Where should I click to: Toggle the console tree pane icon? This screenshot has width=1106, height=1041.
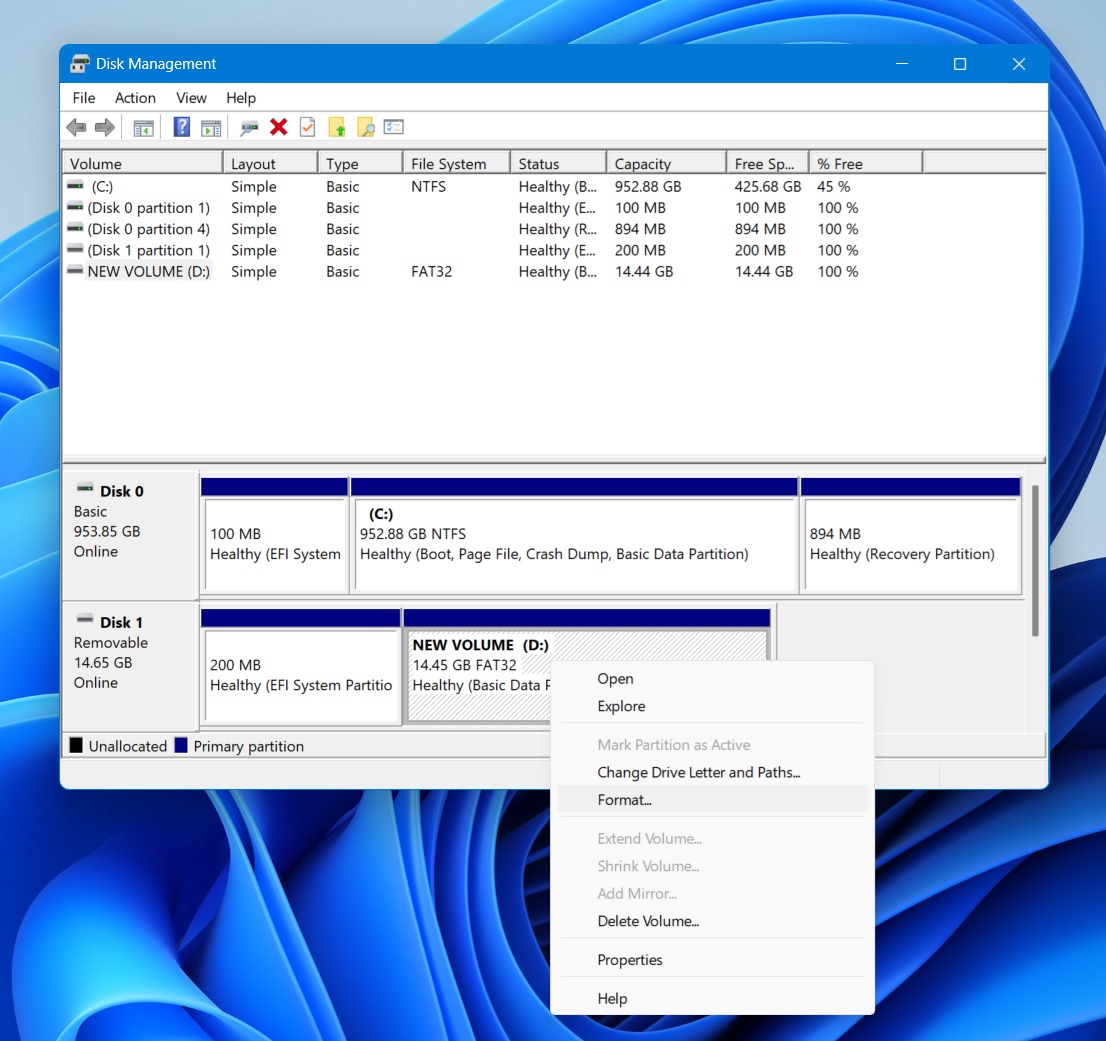pyautogui.click(x=143, y=128)
